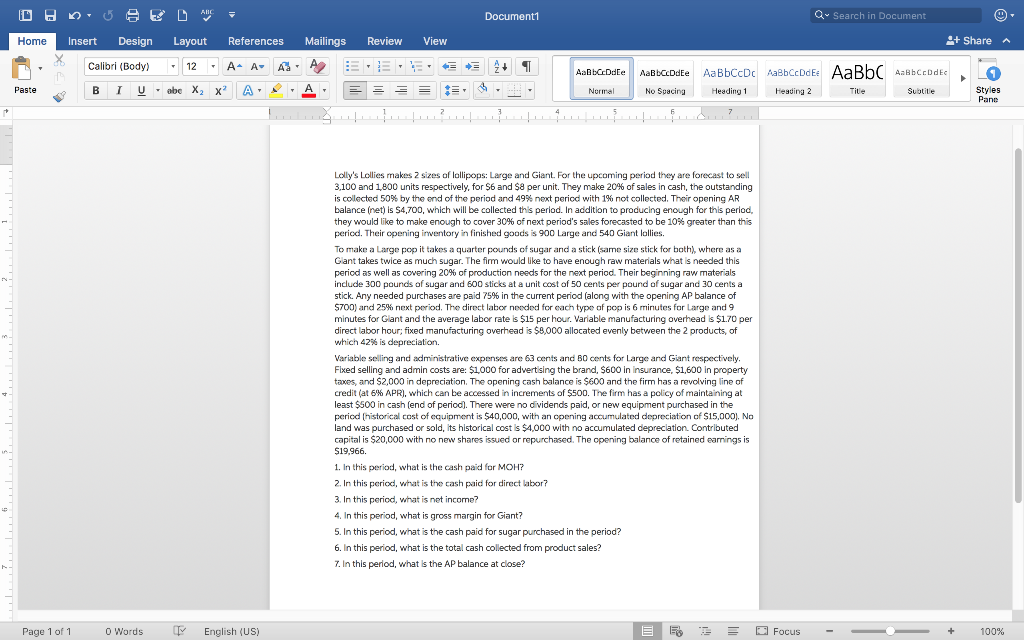1024x640 pixels.
Task: Toggle bold formatting in the ribbon
Action: click(x=96, y=90)
